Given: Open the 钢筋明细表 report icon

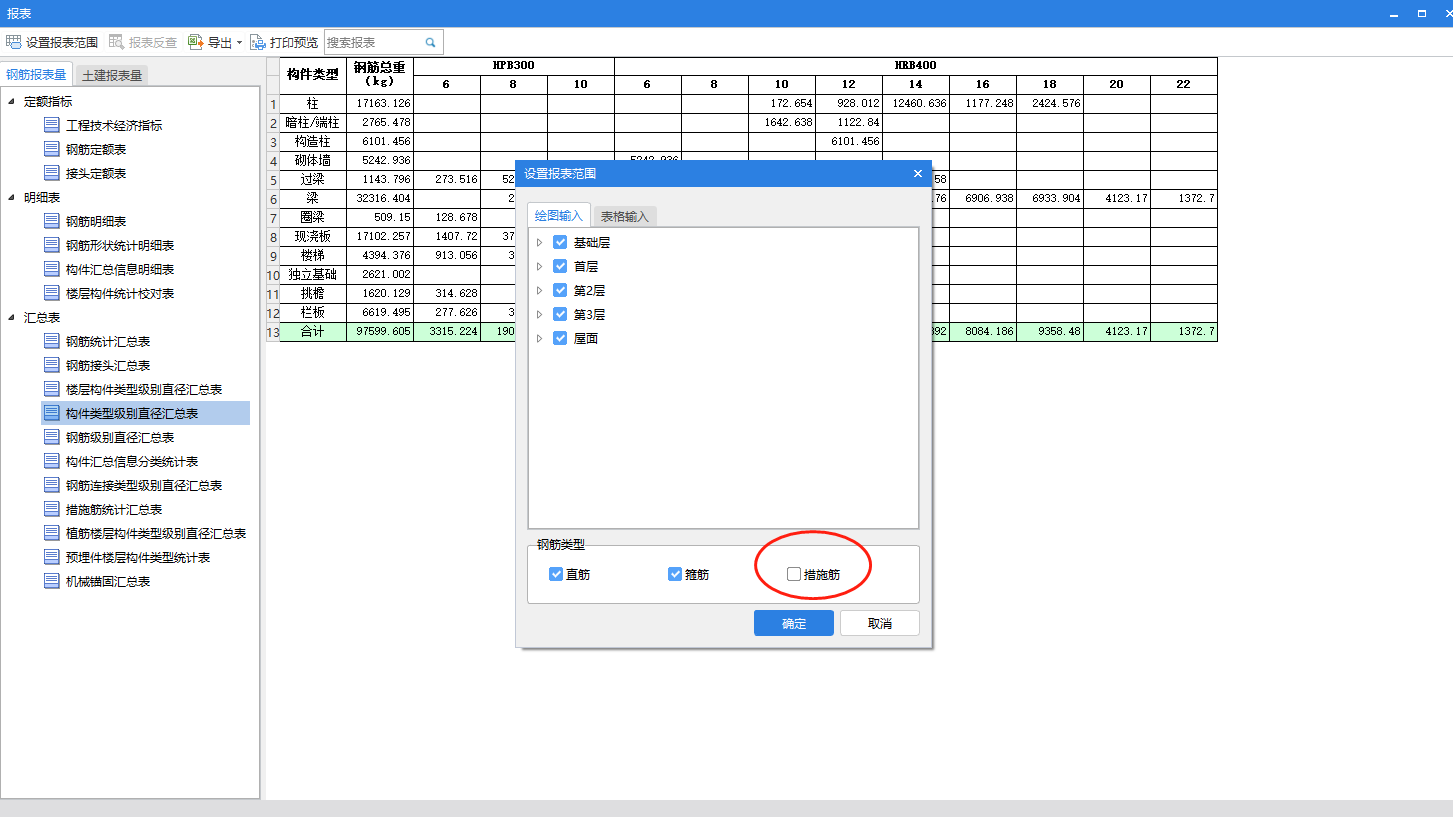Looking at the screenshot, I should tap(52, 221).
